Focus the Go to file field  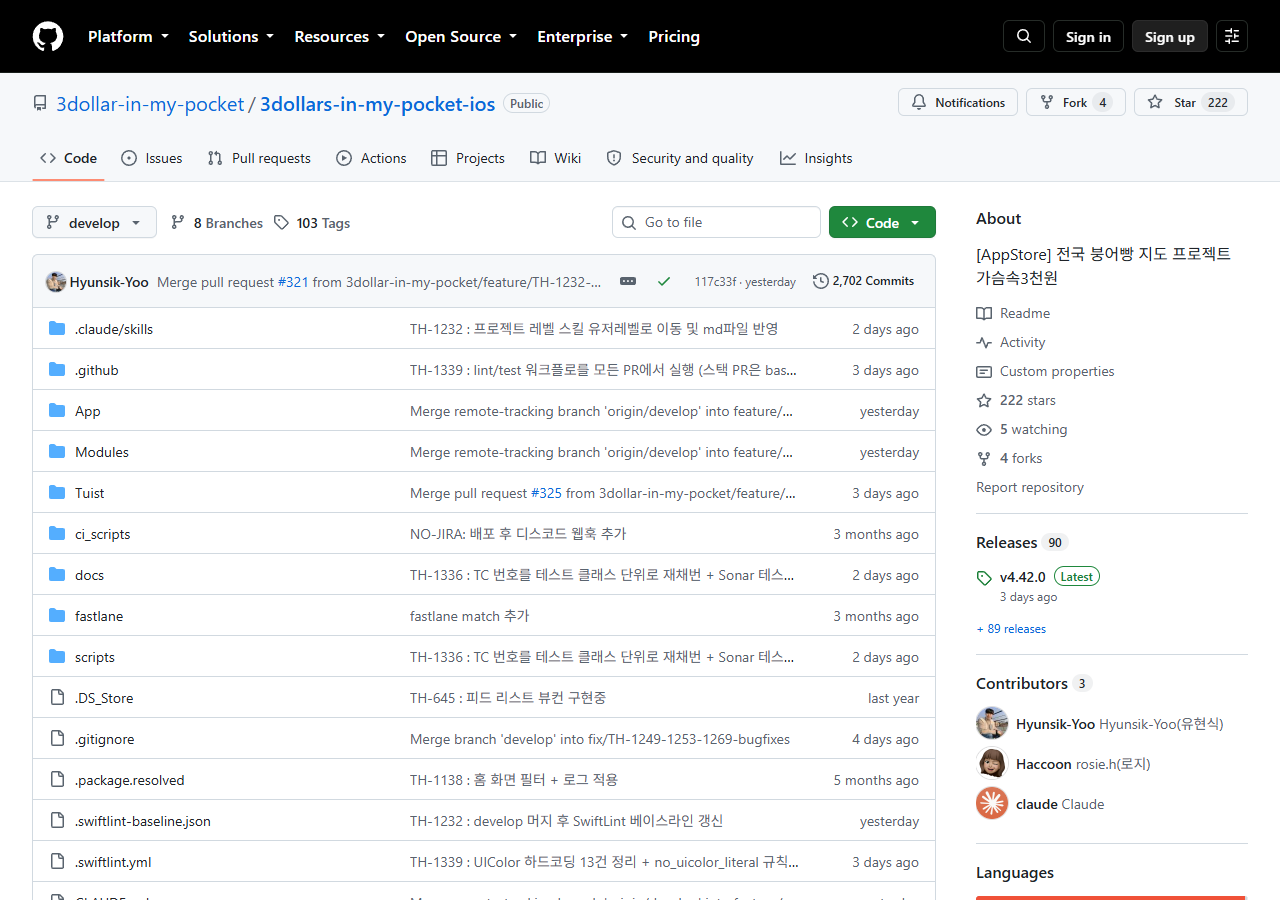[x=716, y=222]
